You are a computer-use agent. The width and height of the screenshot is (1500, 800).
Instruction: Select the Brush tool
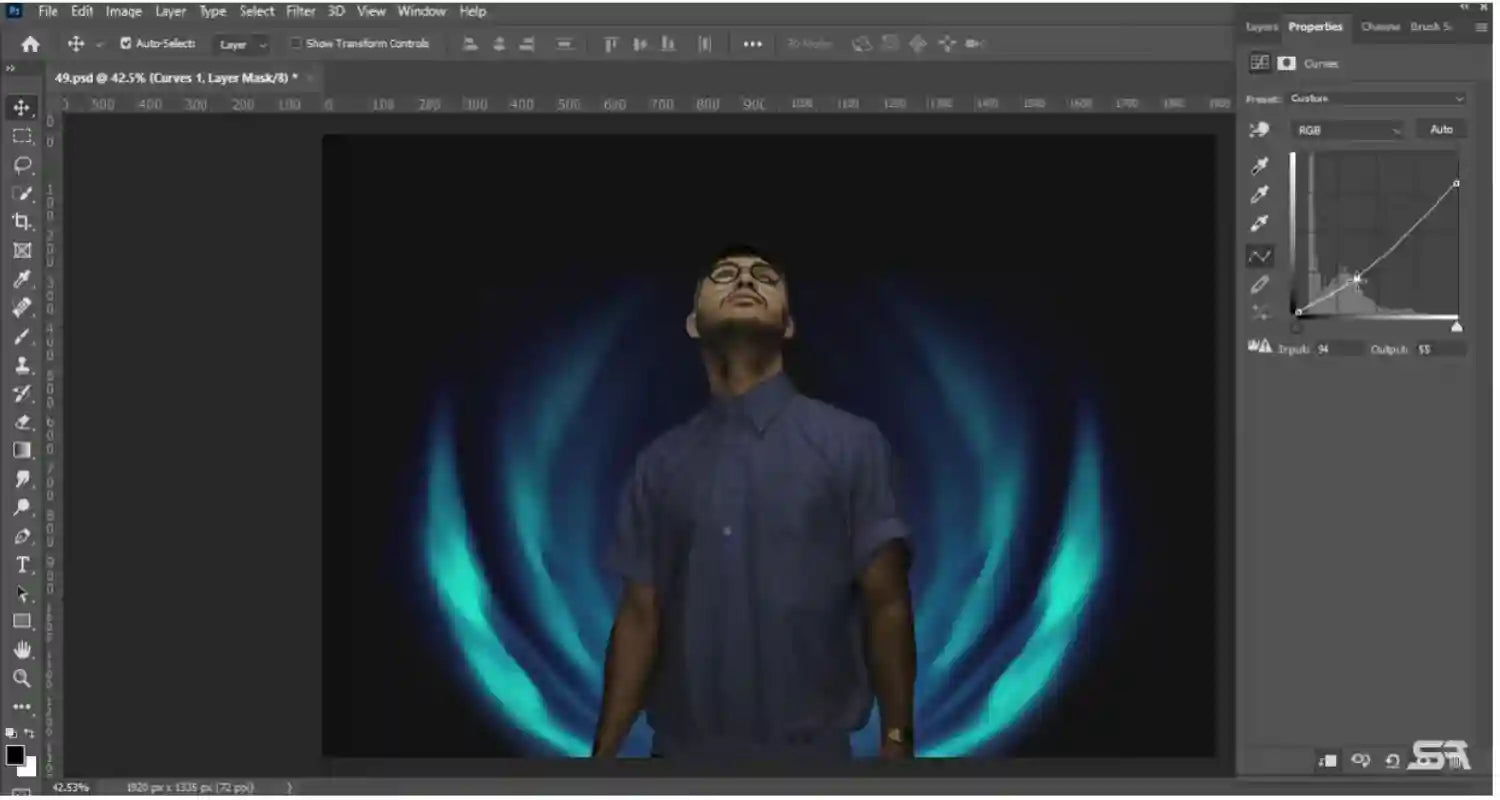(22, 336)
